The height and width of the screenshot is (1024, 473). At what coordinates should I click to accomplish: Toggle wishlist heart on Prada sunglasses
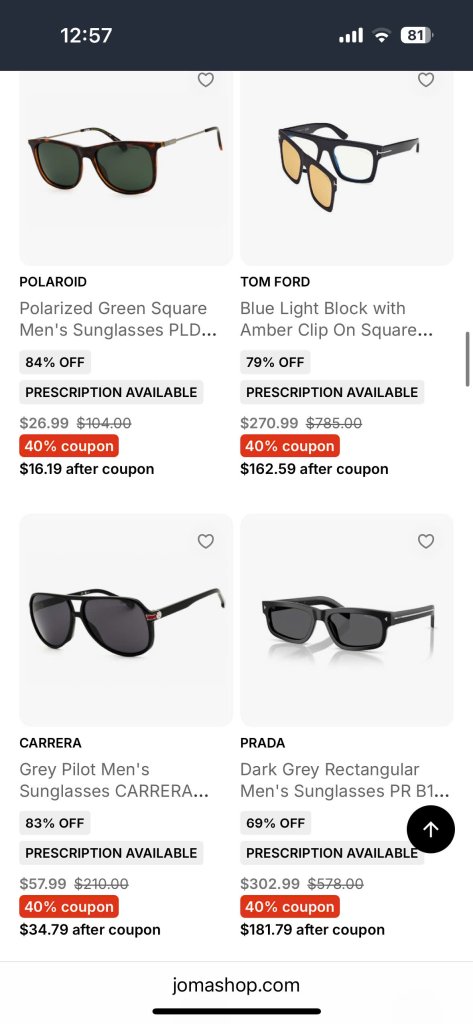[426, 541]
